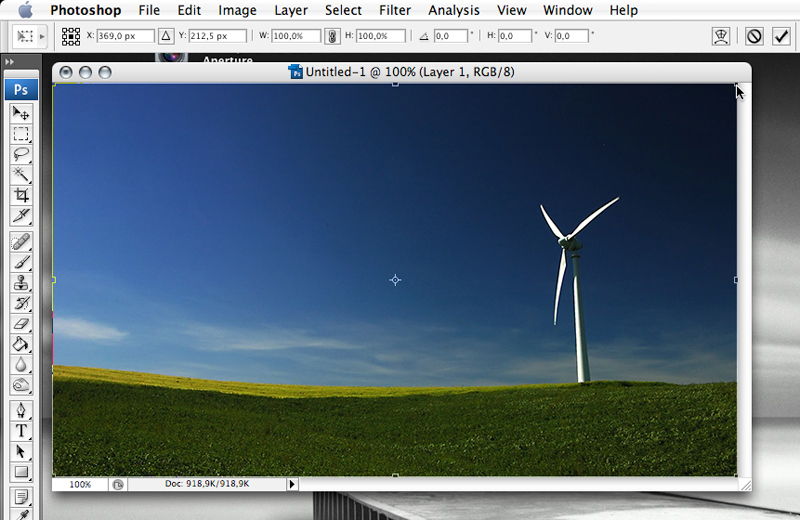Cancel the transform
The image size is (800, 520).
[755, 36]
